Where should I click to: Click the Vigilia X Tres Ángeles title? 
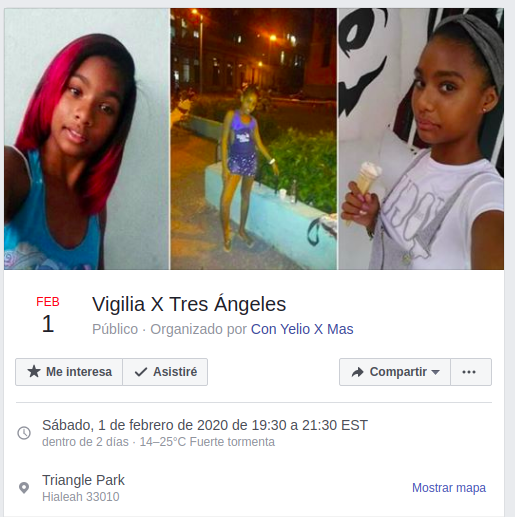(x=189, y=304)
